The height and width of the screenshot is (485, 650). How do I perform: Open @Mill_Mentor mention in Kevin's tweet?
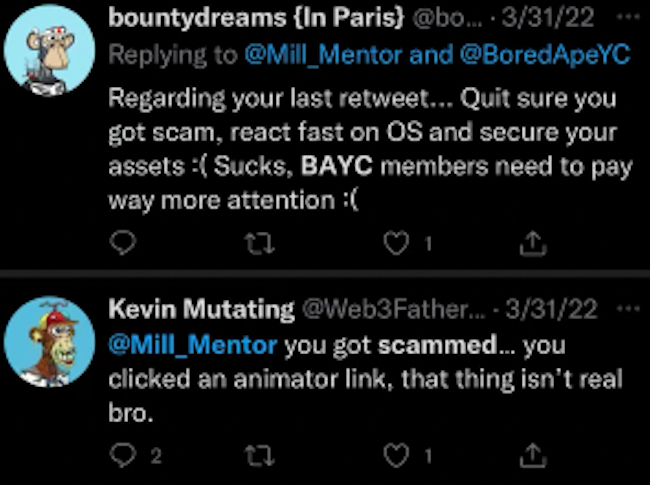tap(192, 346)
